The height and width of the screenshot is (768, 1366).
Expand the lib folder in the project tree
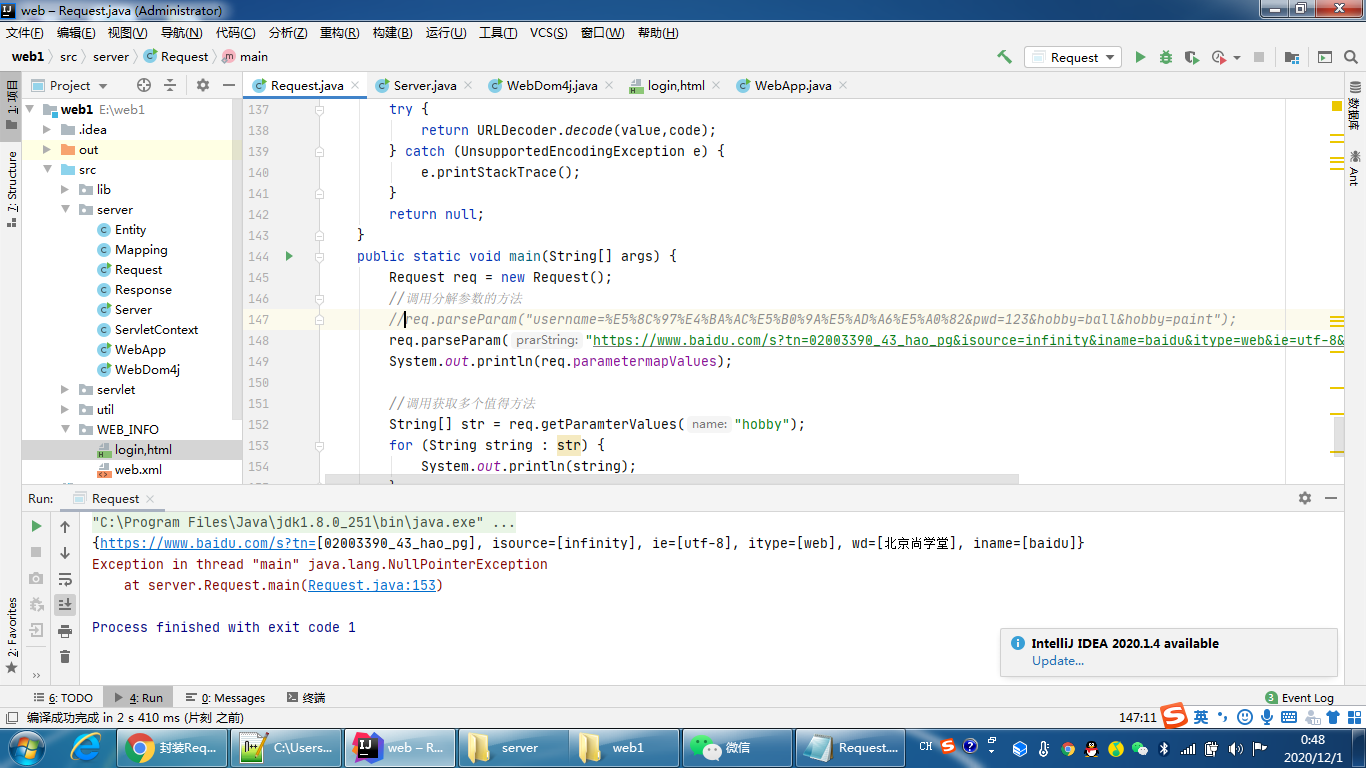click(x=65, y=189)
